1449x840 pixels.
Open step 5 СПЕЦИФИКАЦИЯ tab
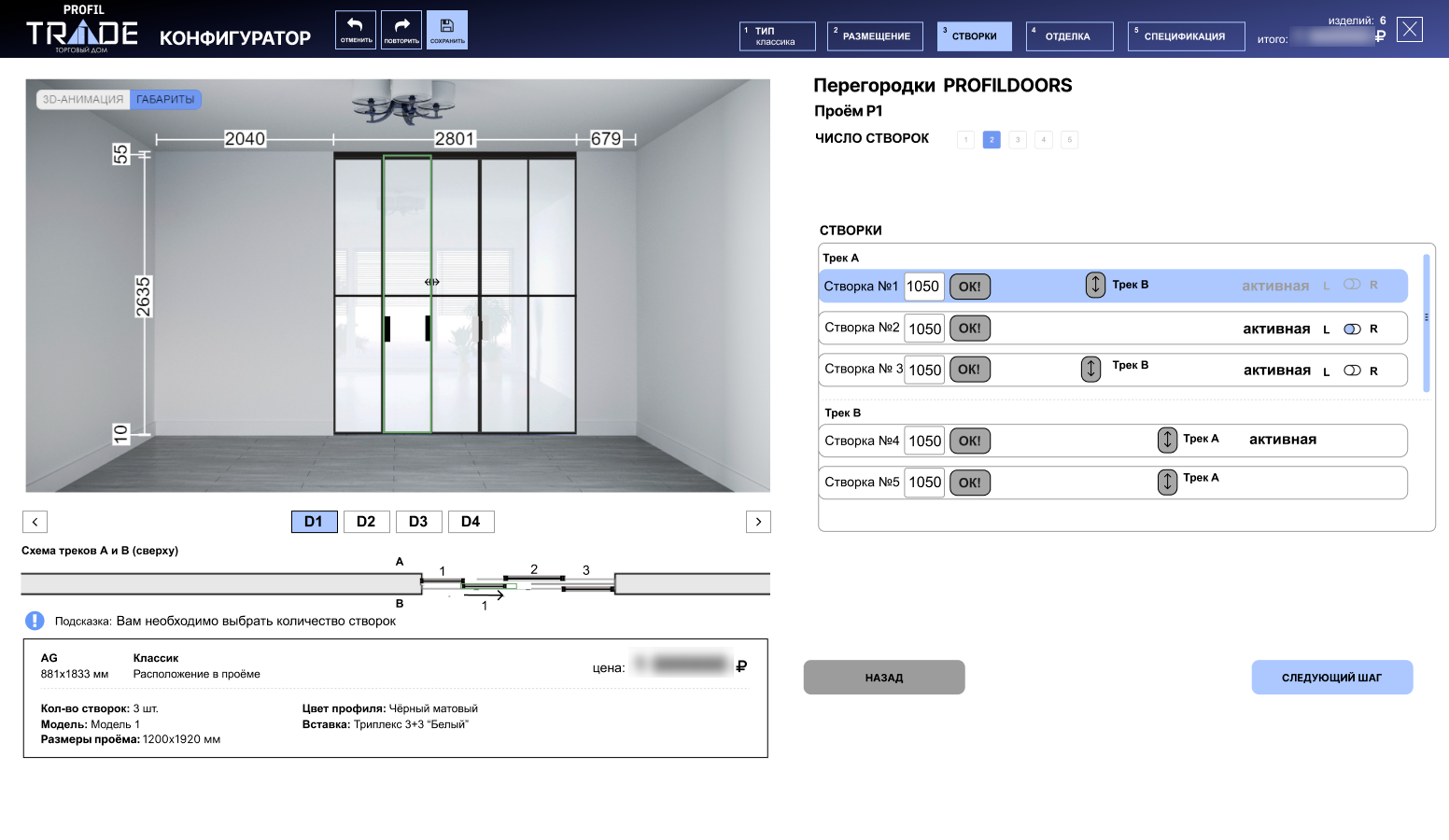pyautogui.click(x=1186, y=36)
